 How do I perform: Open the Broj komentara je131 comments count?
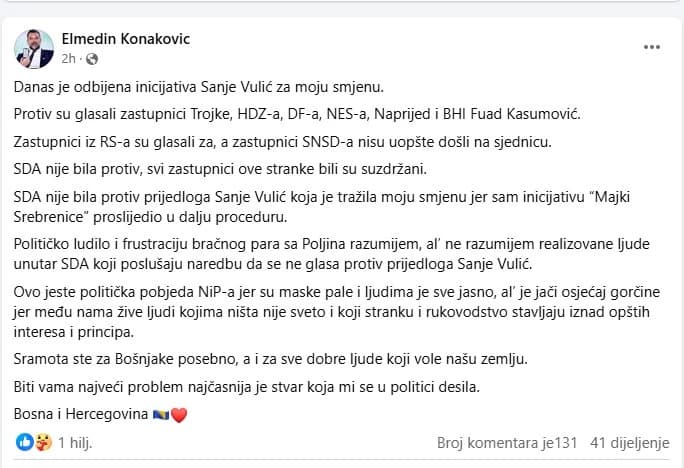tap(507, 443)
